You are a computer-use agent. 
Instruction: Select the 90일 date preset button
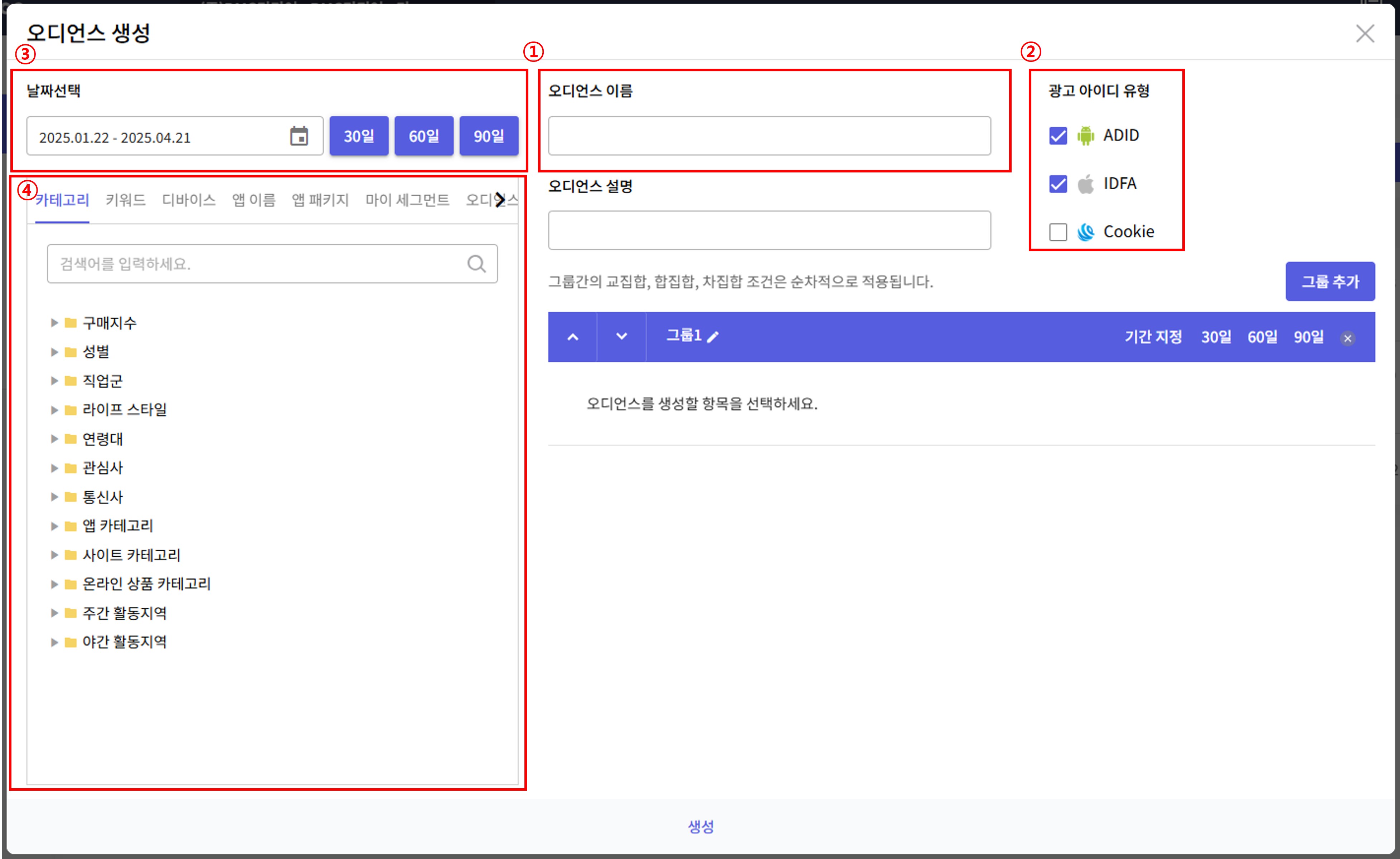(488, 136)
